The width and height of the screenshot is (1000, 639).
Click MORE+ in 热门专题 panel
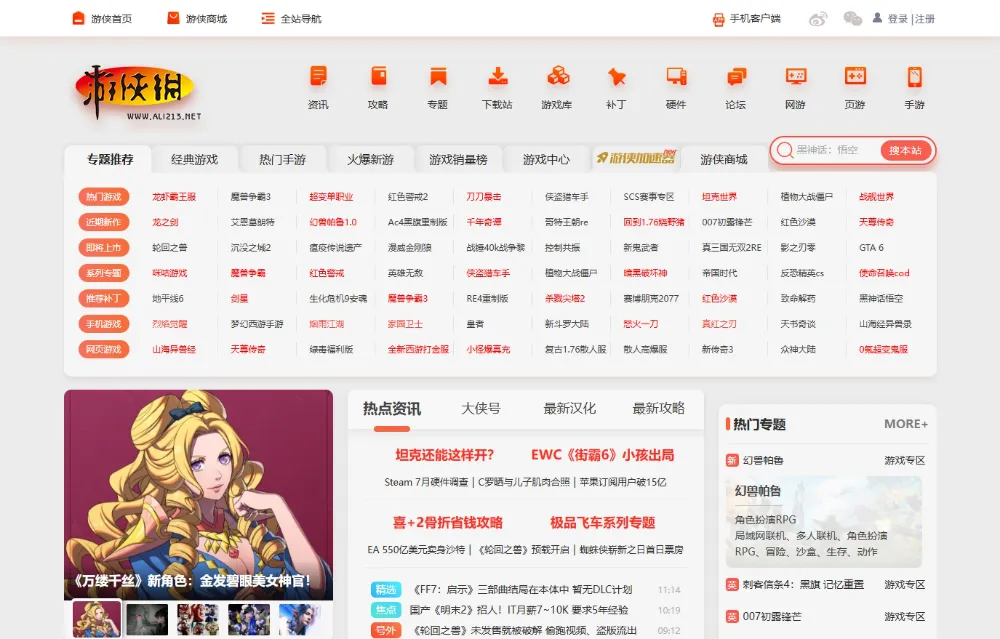tap(906, 424)
